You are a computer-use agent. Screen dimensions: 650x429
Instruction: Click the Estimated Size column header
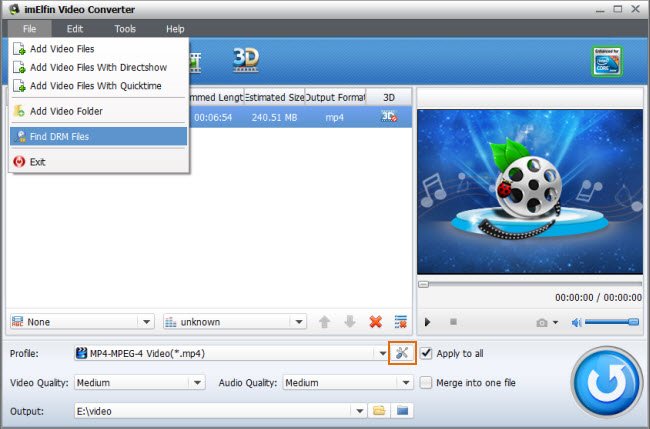tap(274, 97)
